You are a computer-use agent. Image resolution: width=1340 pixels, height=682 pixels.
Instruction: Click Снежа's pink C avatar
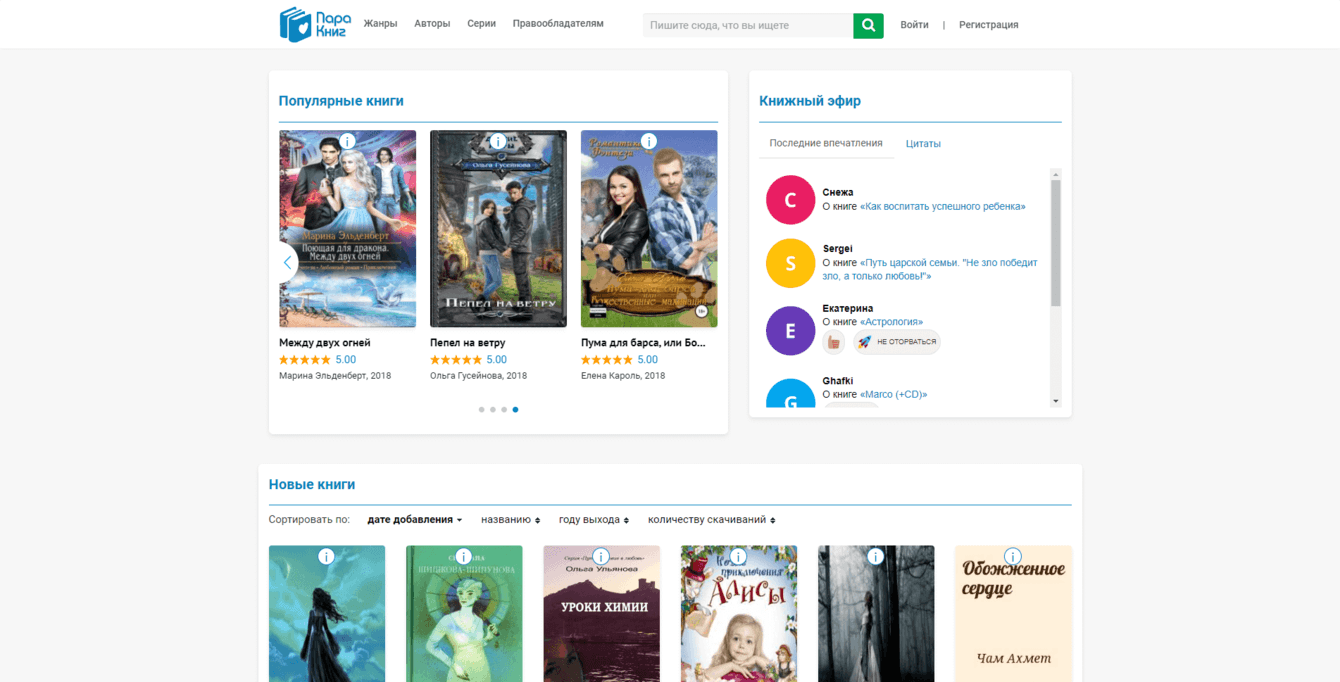tap(790, 200)
